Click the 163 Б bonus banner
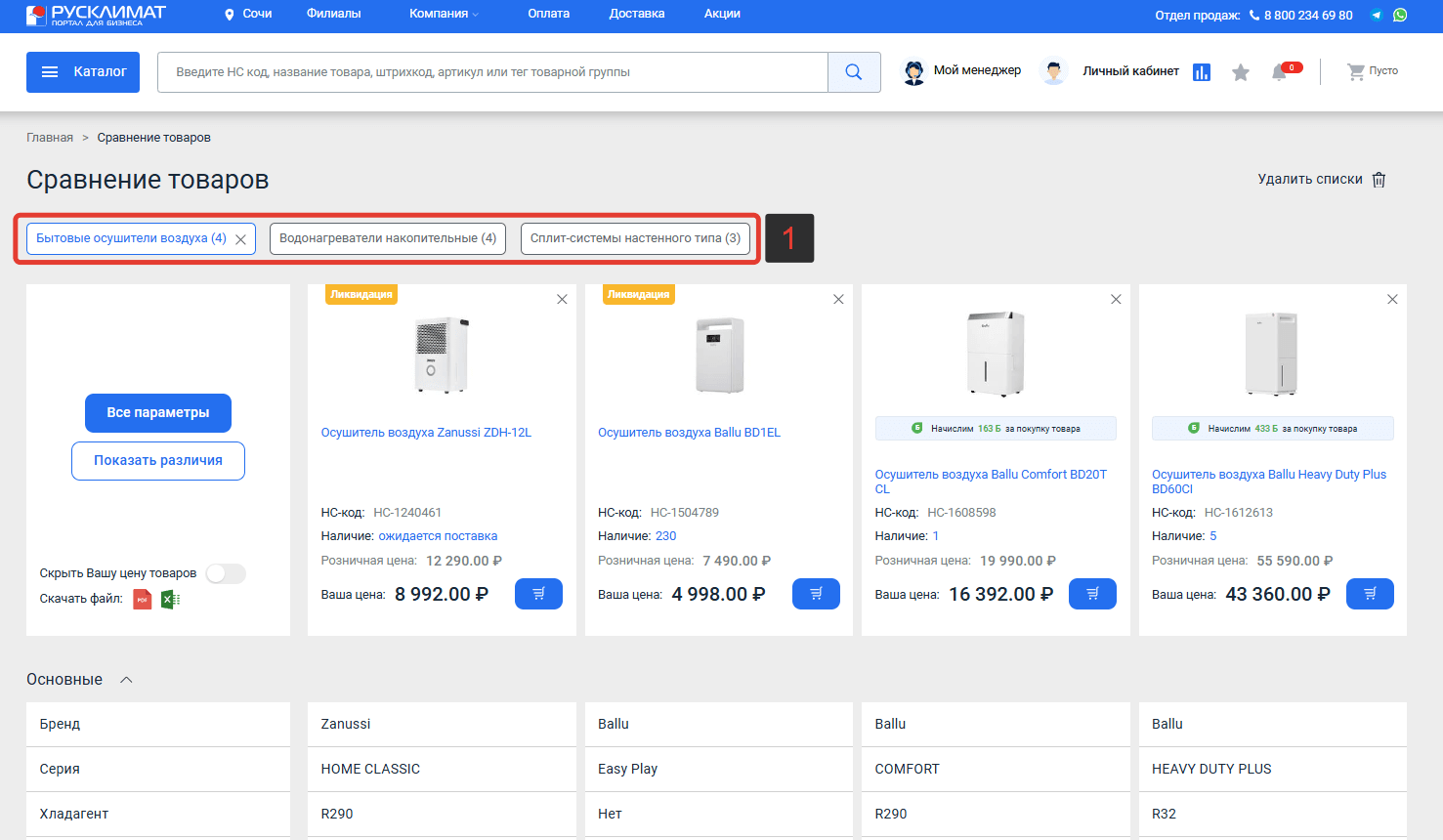Screen dimensions: 1443x840 coord(996,429)
